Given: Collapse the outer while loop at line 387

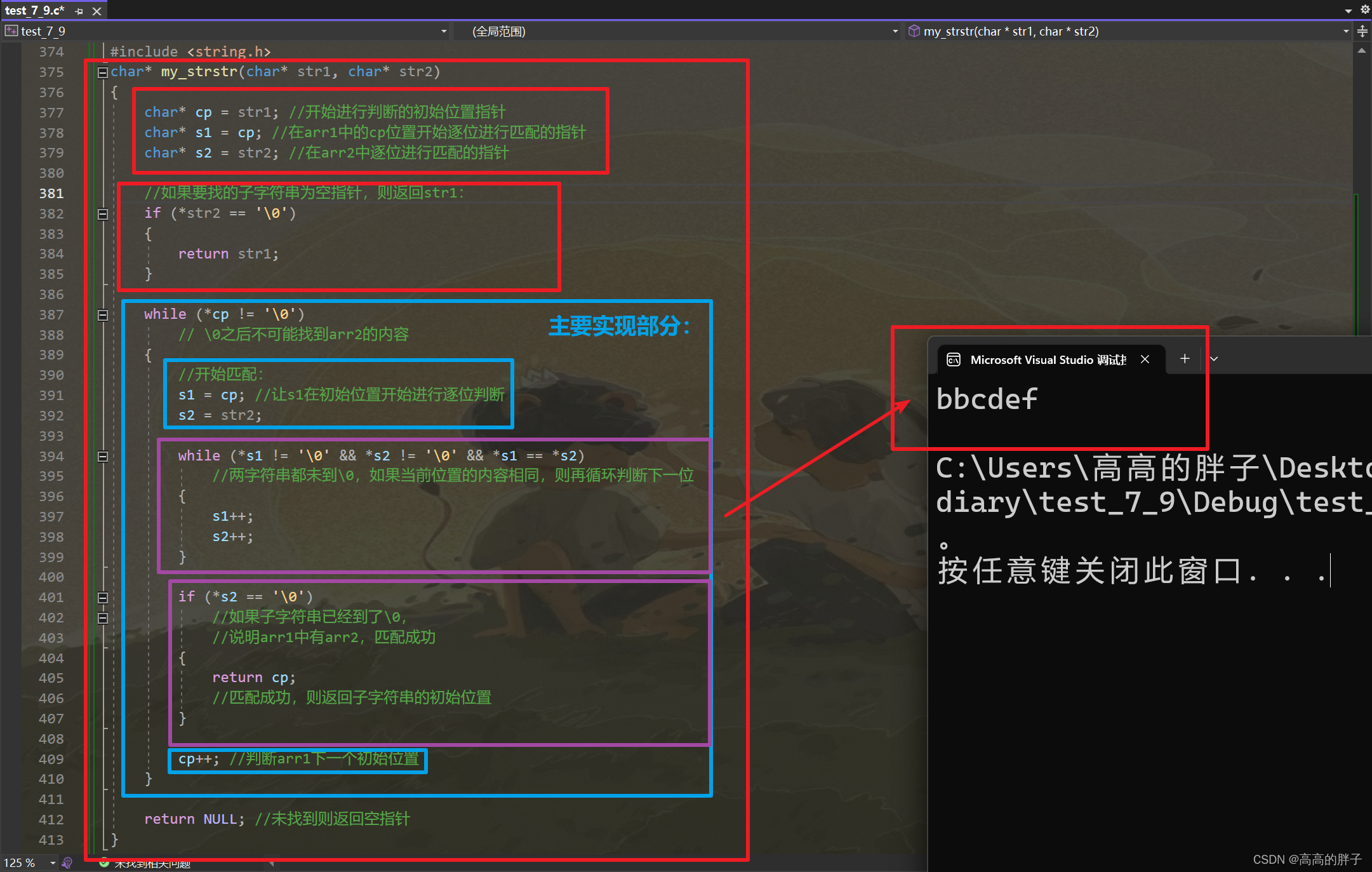Looking at the screenshot, I should click(x=102, y=315).
